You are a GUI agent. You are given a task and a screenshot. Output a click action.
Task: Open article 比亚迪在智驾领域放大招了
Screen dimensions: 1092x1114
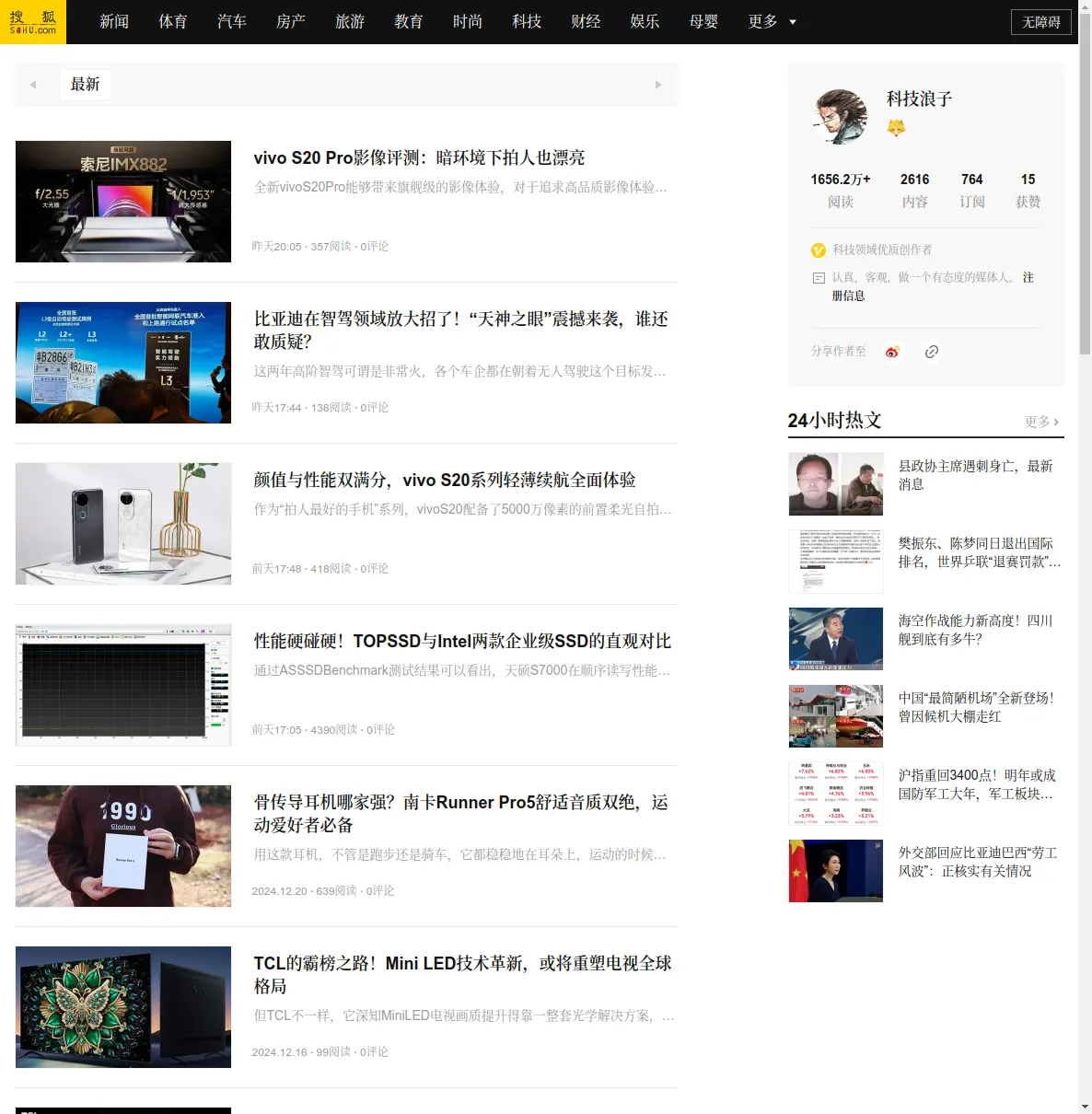pos(461,331)
